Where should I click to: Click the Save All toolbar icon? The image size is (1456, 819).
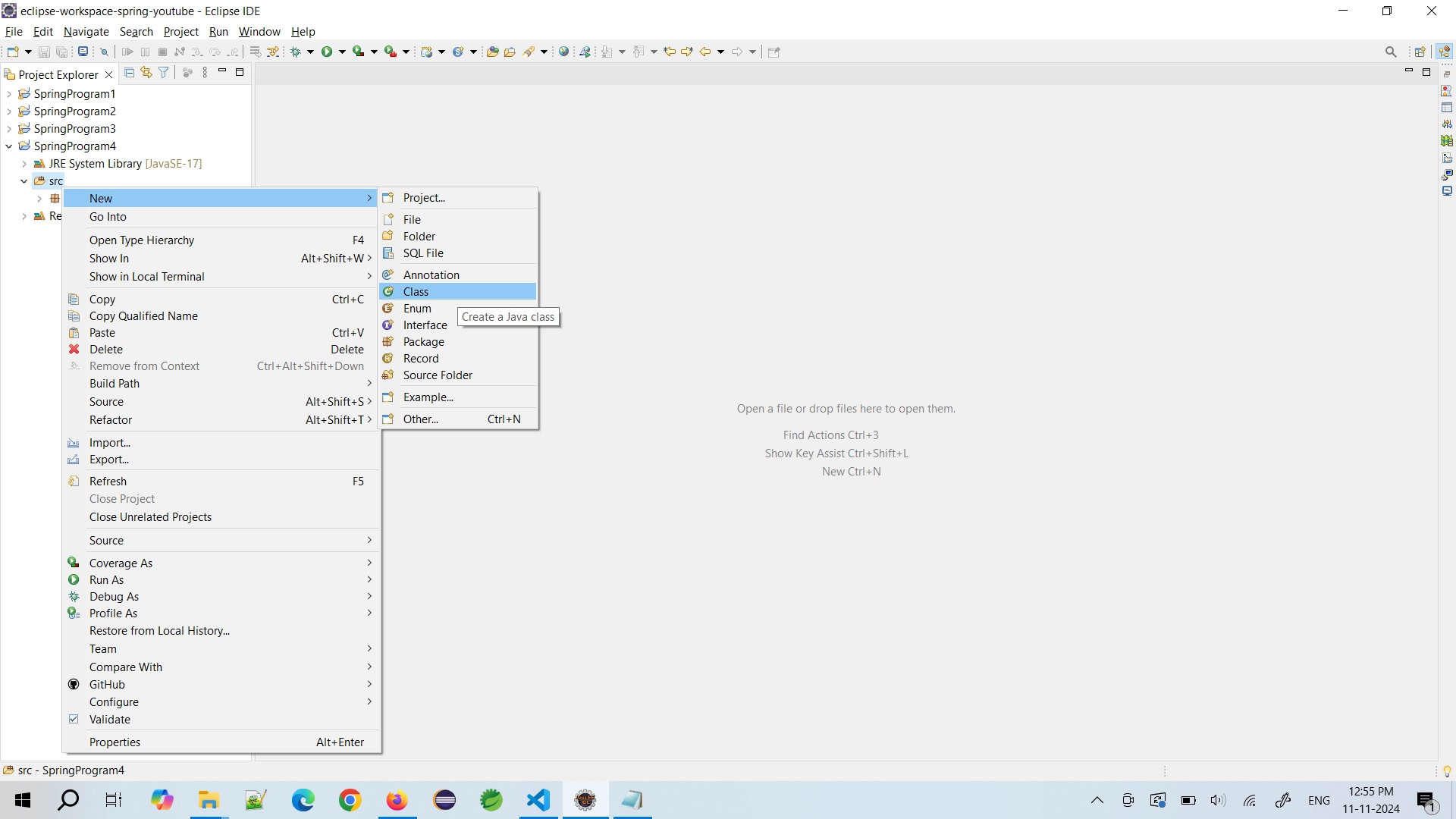coord(62,52)
